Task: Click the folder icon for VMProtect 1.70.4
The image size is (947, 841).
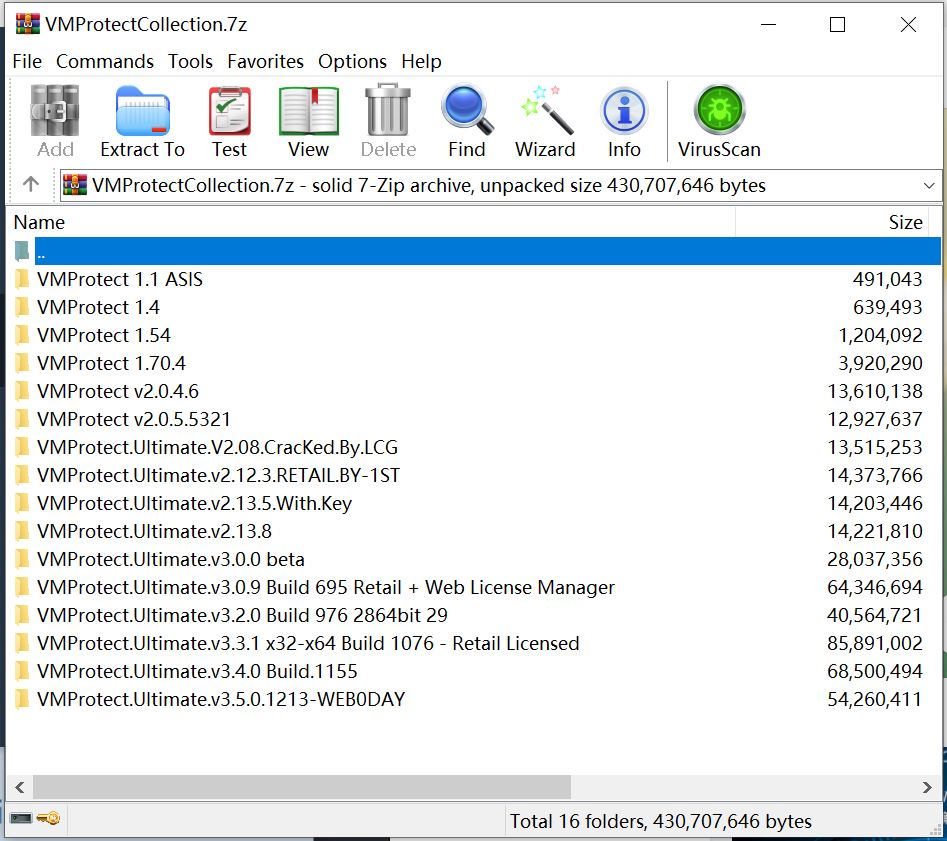Action: pos(22,363)
